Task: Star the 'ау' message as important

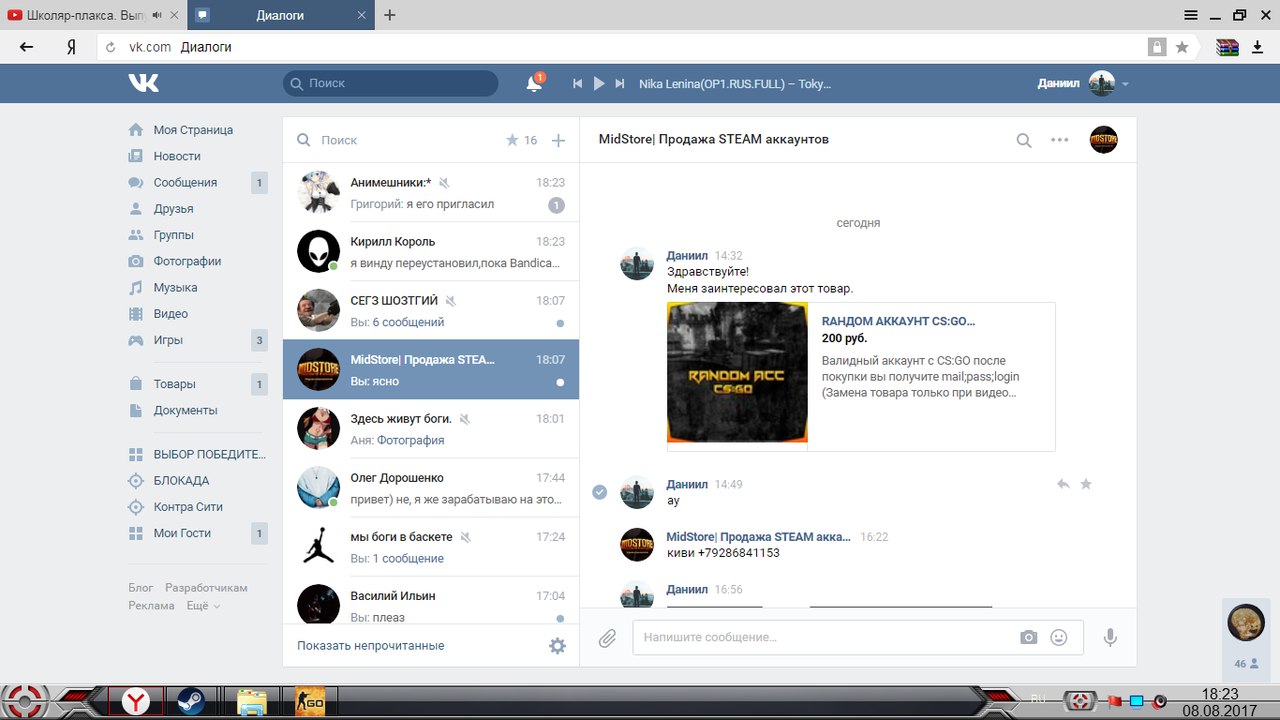Action: [1086, 484]
